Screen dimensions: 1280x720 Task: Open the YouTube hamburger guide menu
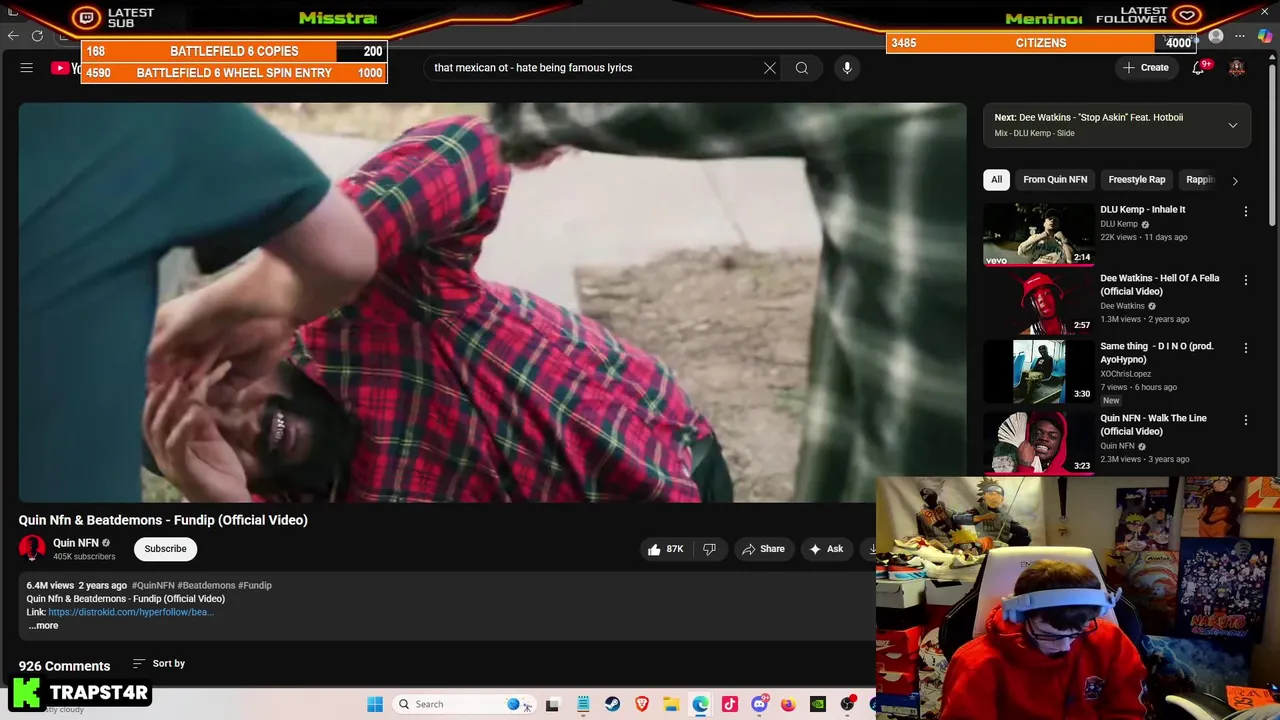coord(27,68)
